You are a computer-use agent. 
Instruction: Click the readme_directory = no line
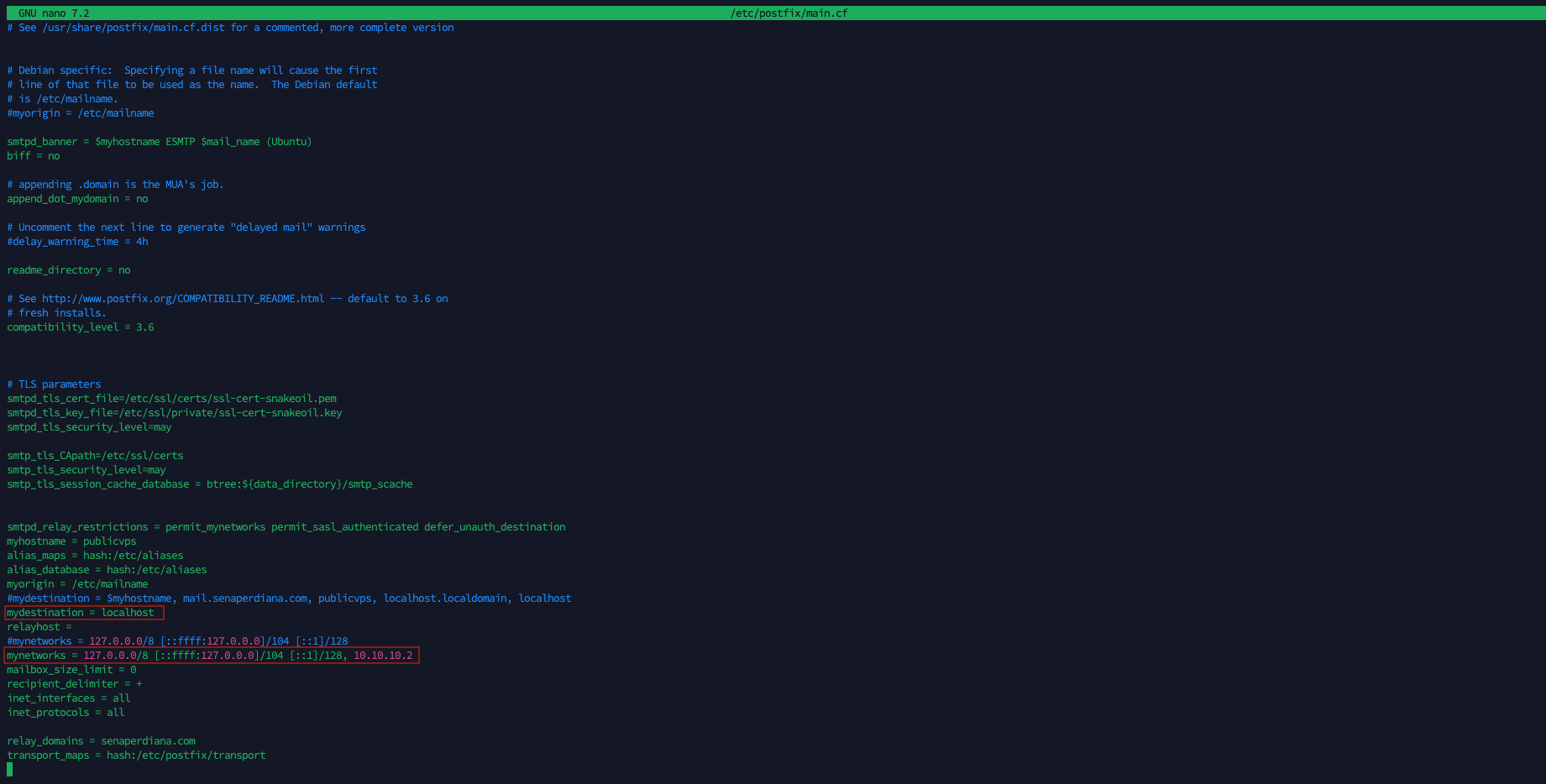69,270
